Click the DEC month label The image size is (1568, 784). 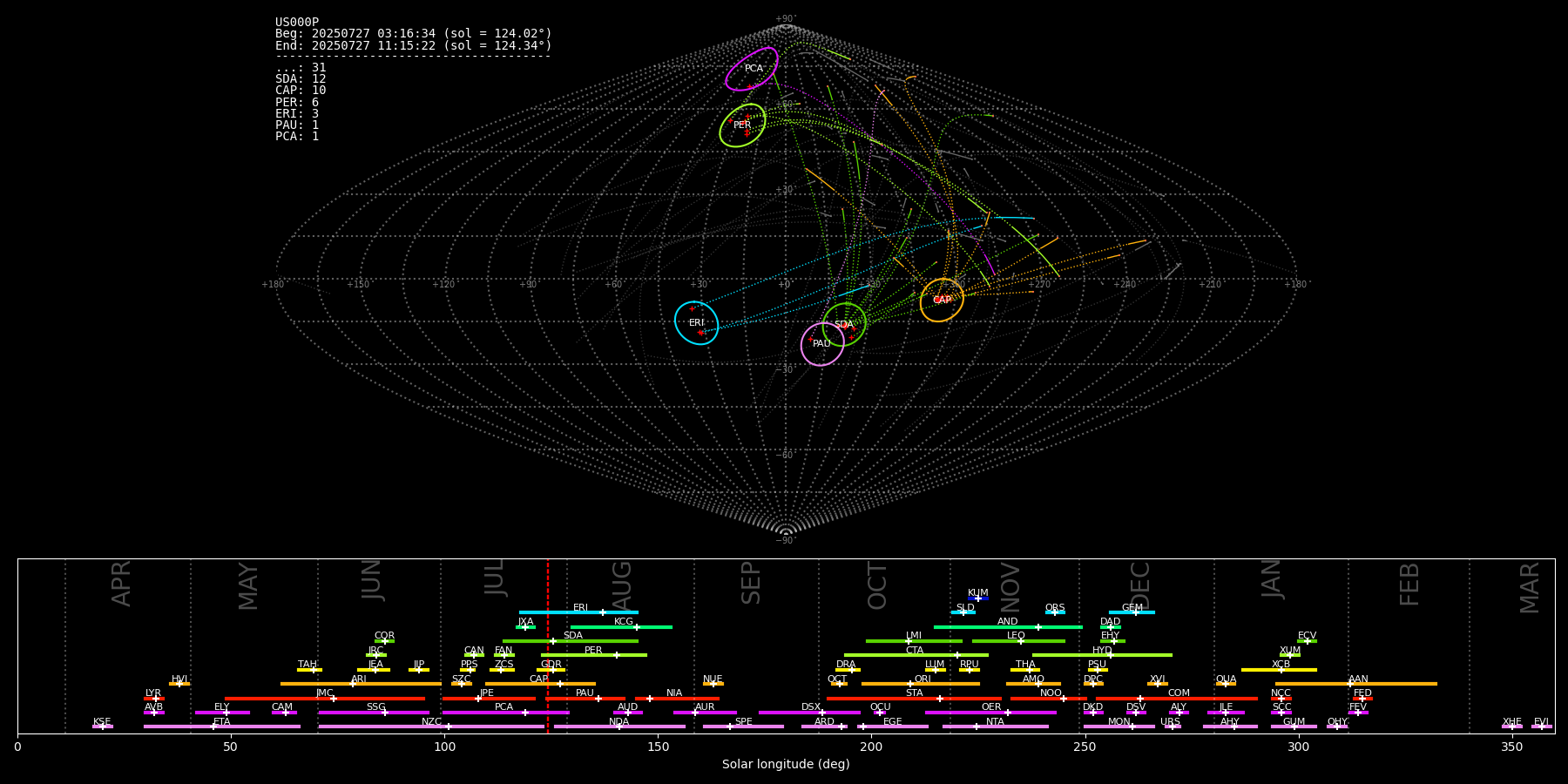pos(1140,586)
